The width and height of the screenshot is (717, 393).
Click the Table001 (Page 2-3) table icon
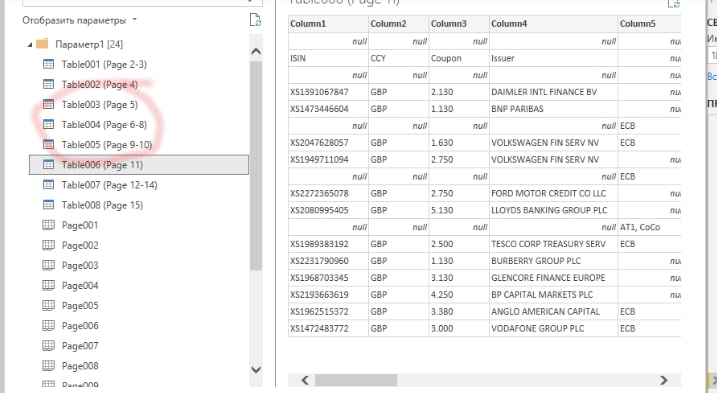coord(48,64)
